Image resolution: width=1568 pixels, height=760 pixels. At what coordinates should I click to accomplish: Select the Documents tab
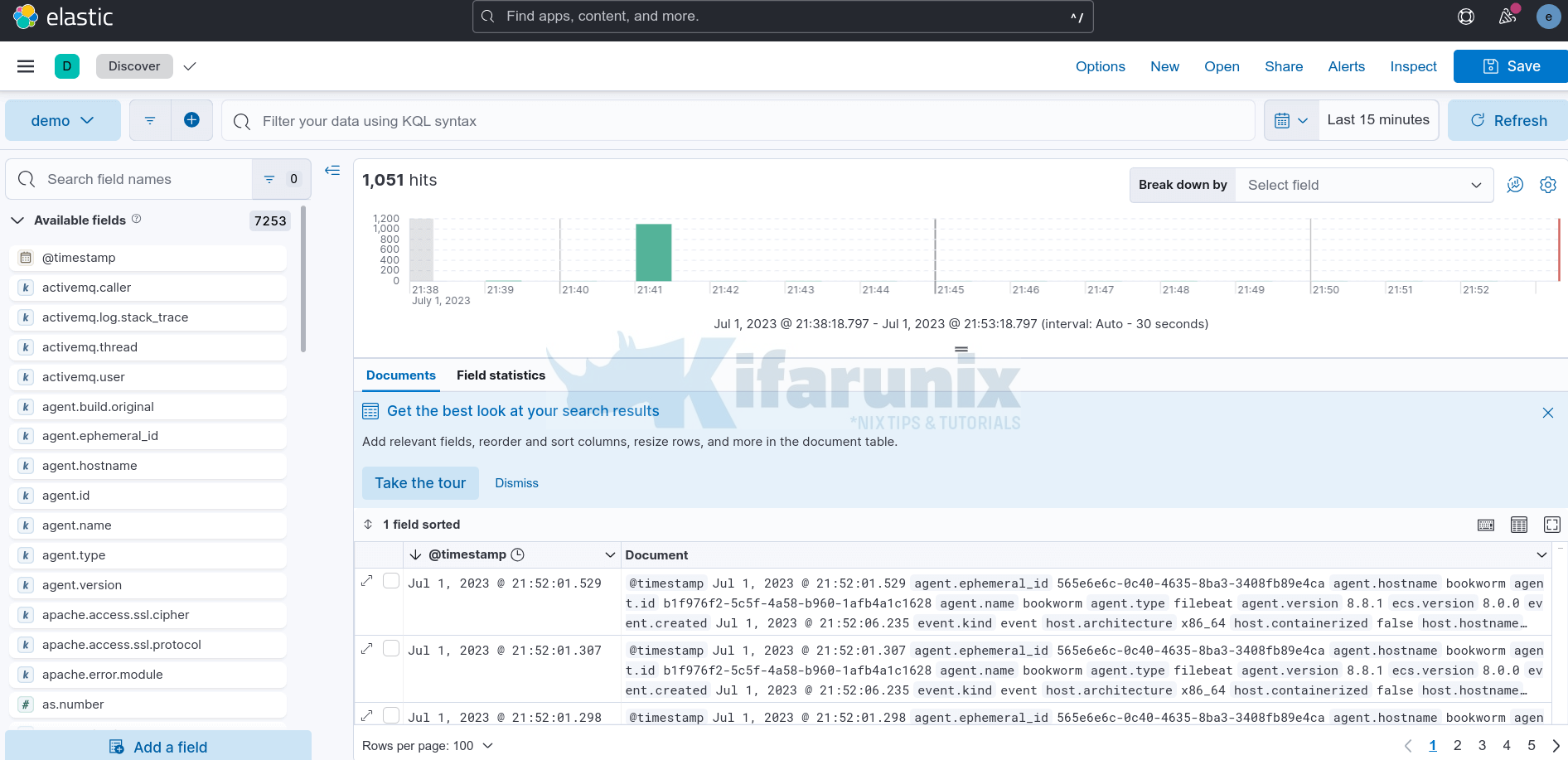pyautogui.click(x=401, y=375)
